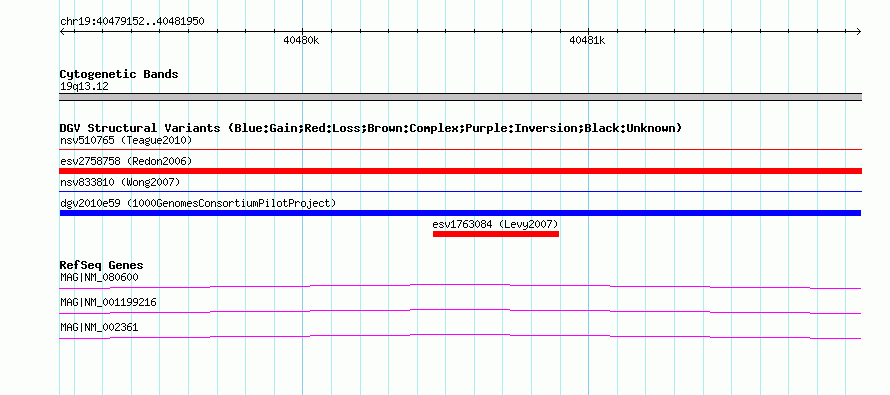Click the MAG|NM_002361 transcript label
Viewport: 890px width, 395px height.
pos(99,327)
